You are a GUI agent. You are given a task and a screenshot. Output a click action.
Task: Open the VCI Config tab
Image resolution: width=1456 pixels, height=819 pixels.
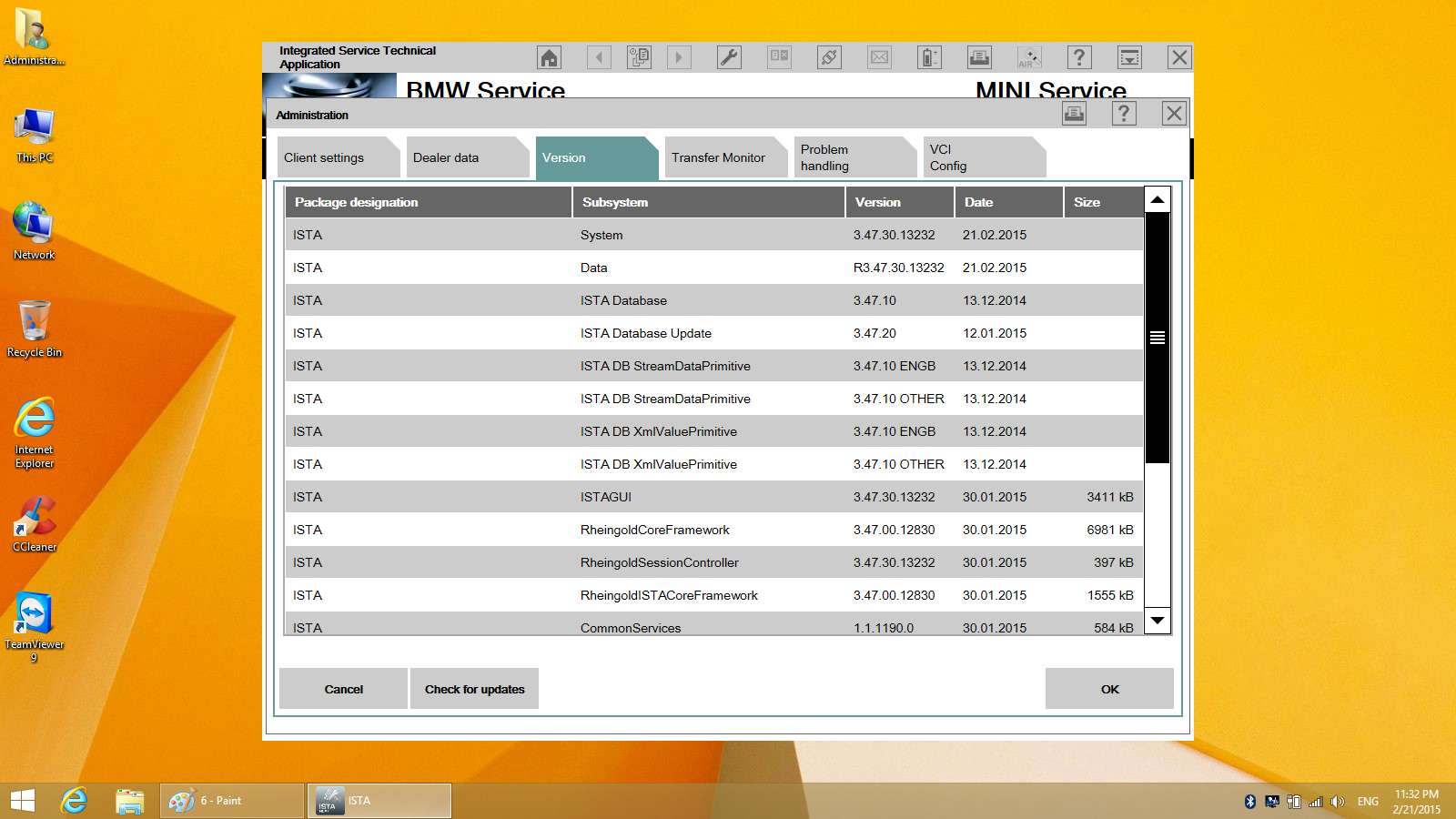click(985, 157)
